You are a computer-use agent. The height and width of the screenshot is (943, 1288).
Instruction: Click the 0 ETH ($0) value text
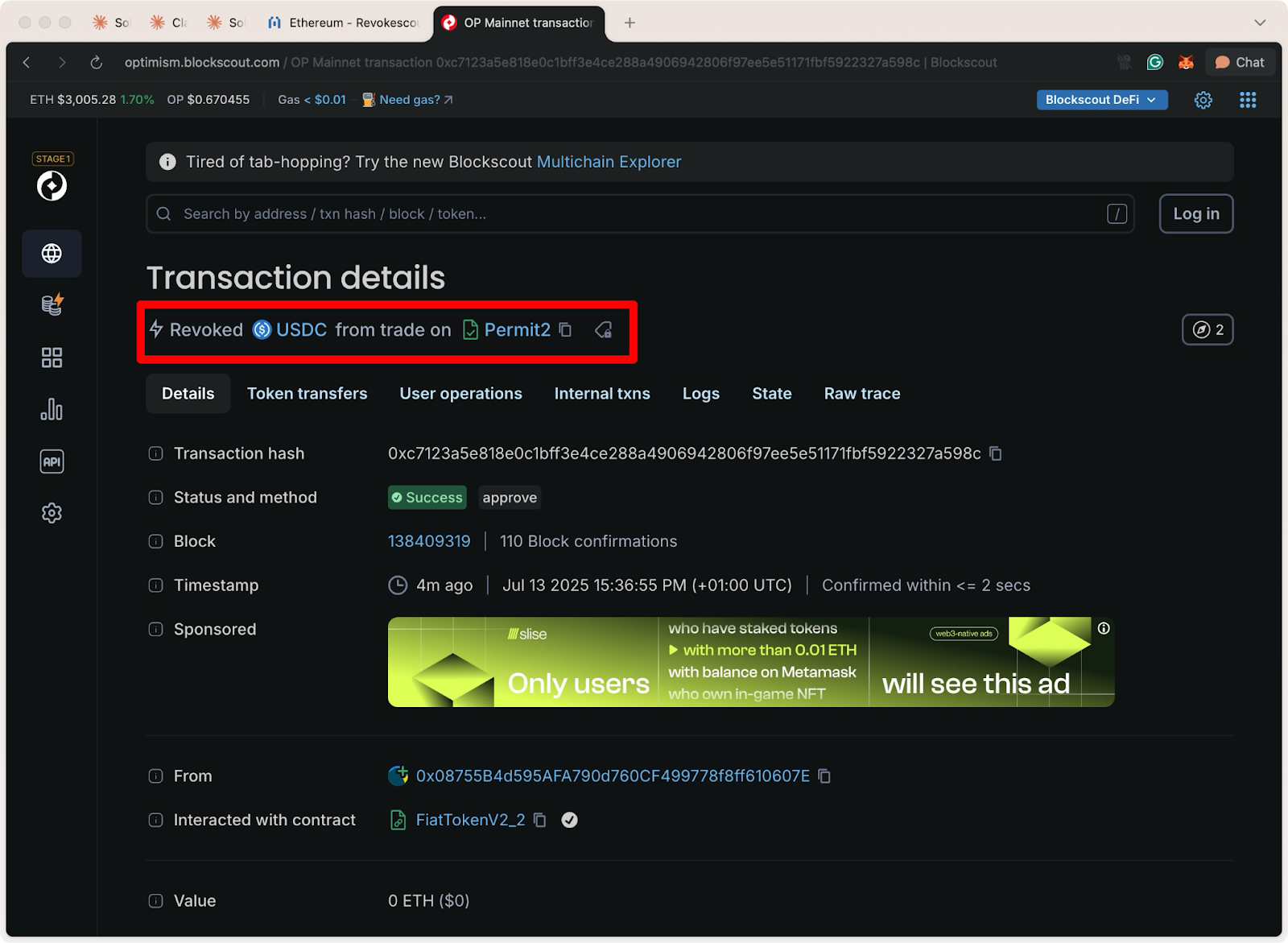pos(428,900)
